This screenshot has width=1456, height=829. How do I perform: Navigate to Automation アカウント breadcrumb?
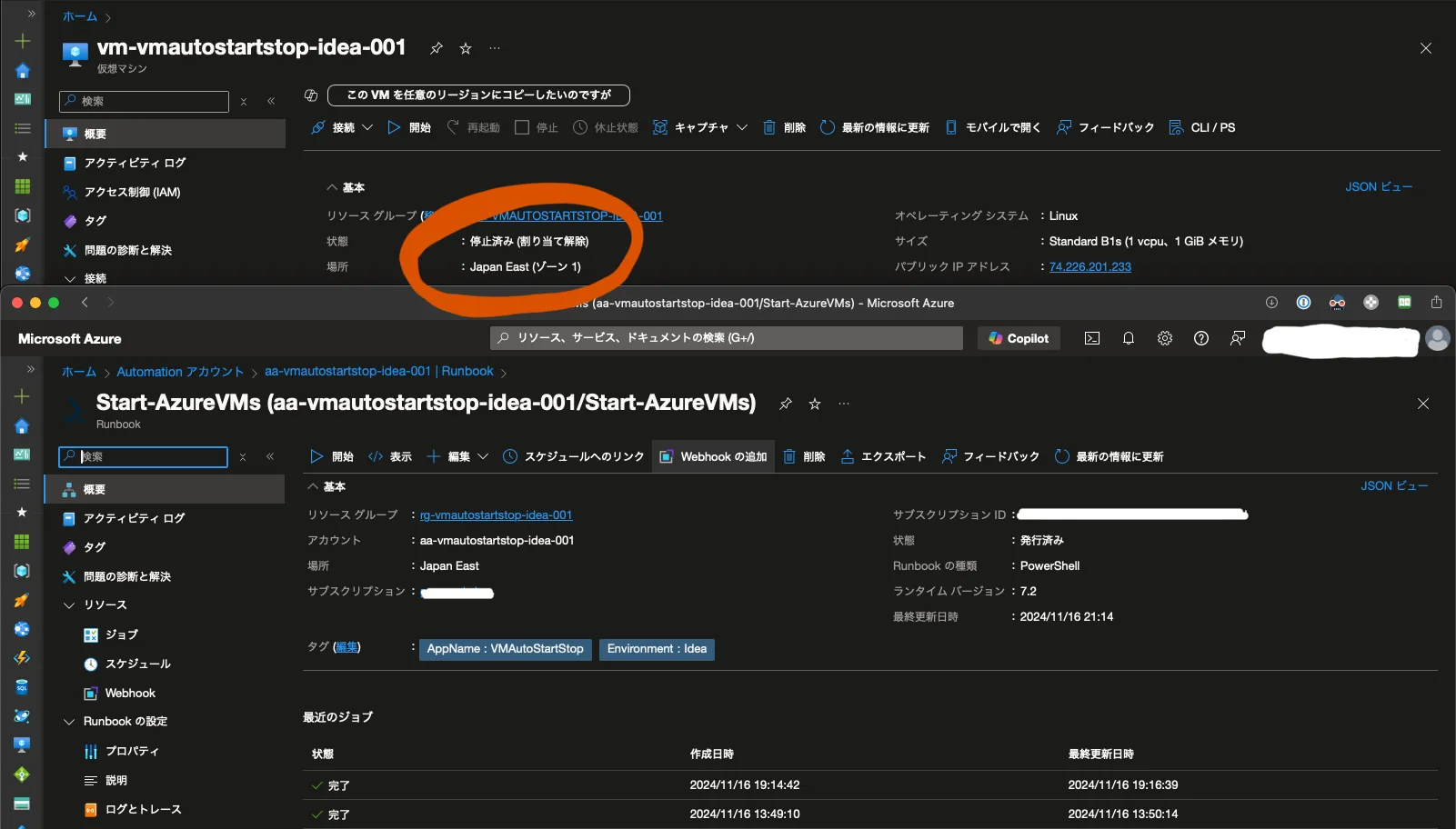tap(180, 372)
